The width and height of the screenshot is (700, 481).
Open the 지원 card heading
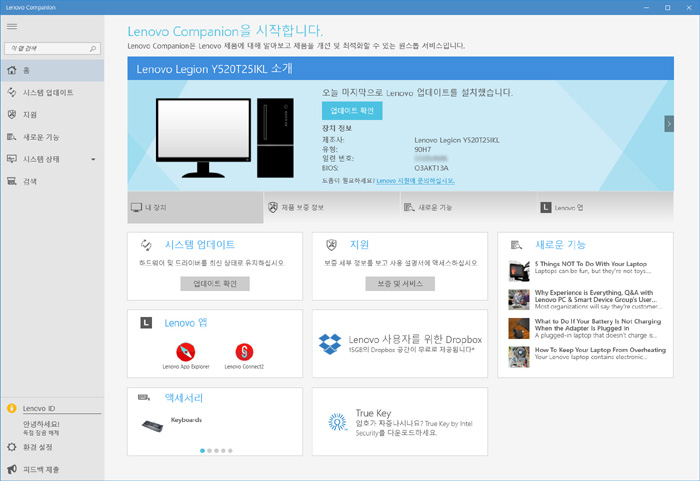point(359,245)
